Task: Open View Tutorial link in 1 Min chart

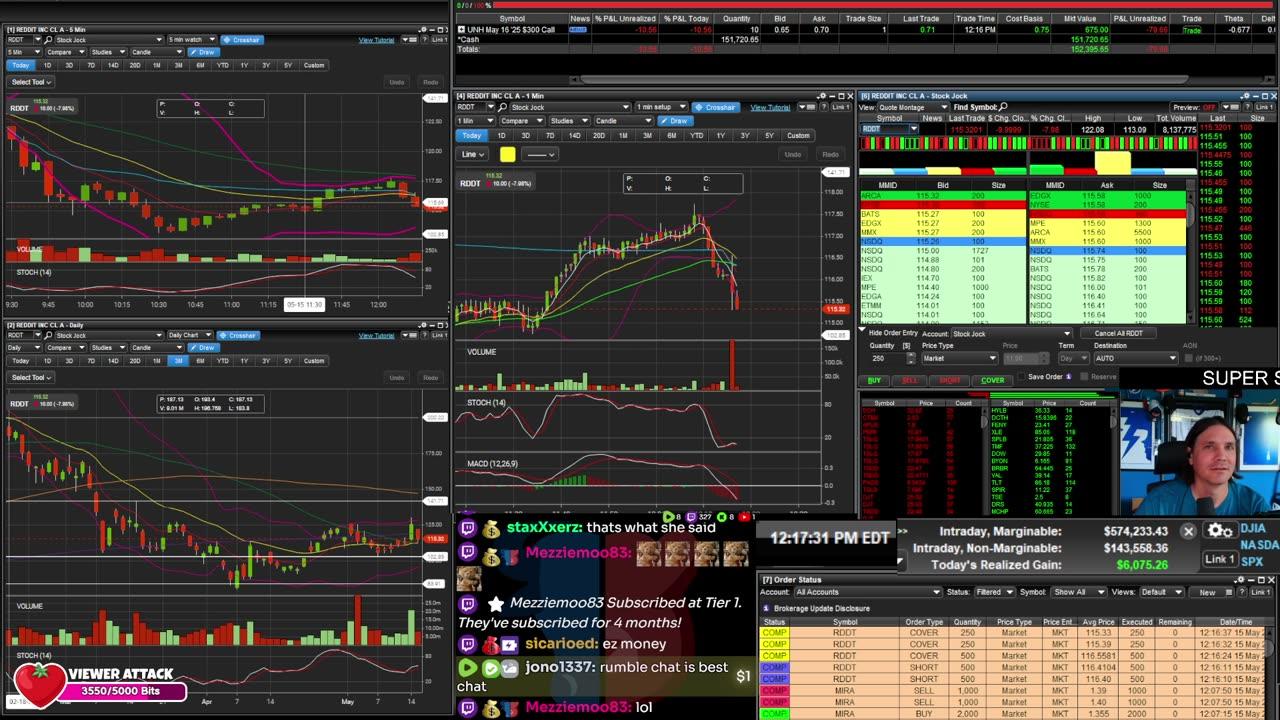Action: click(x=770, y=107)
